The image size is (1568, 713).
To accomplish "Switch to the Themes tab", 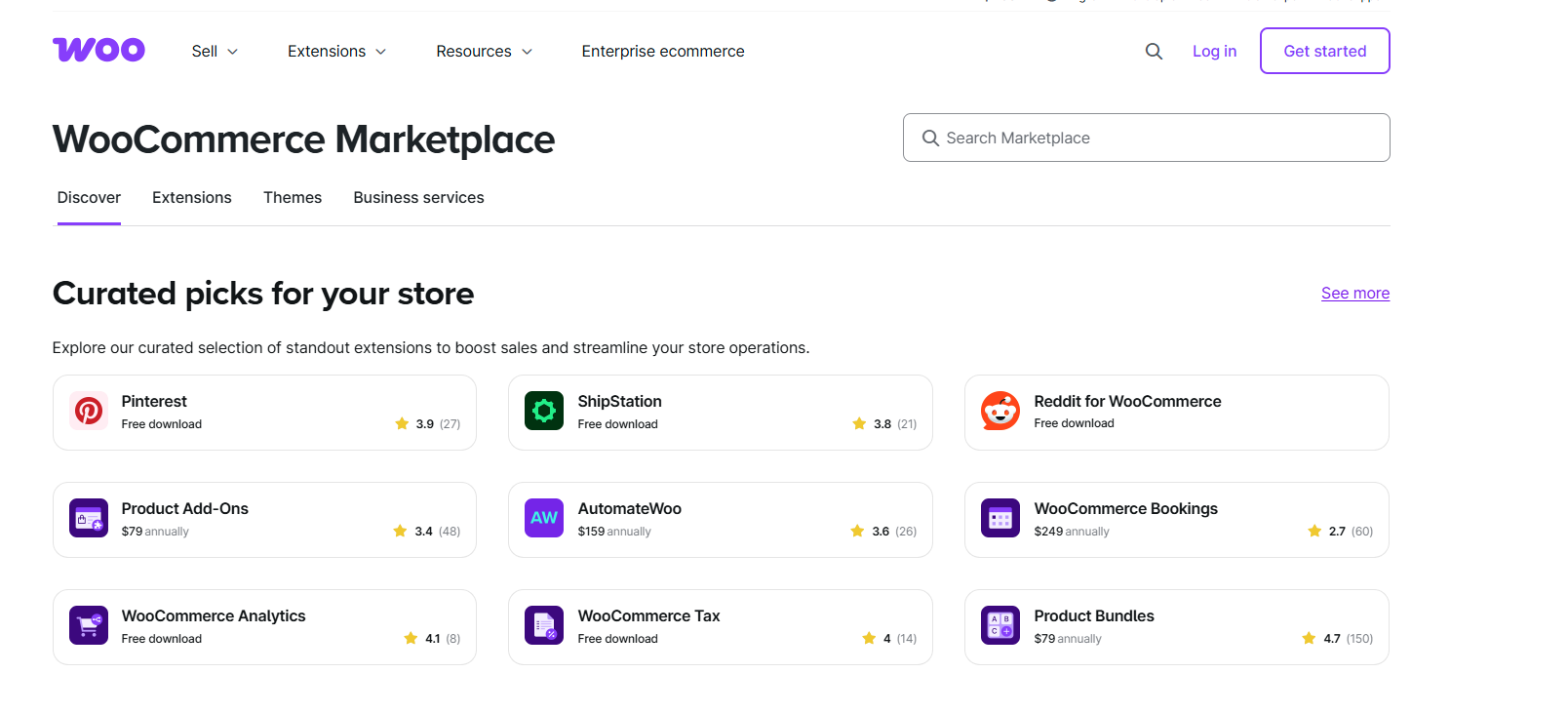I will 293,198.
